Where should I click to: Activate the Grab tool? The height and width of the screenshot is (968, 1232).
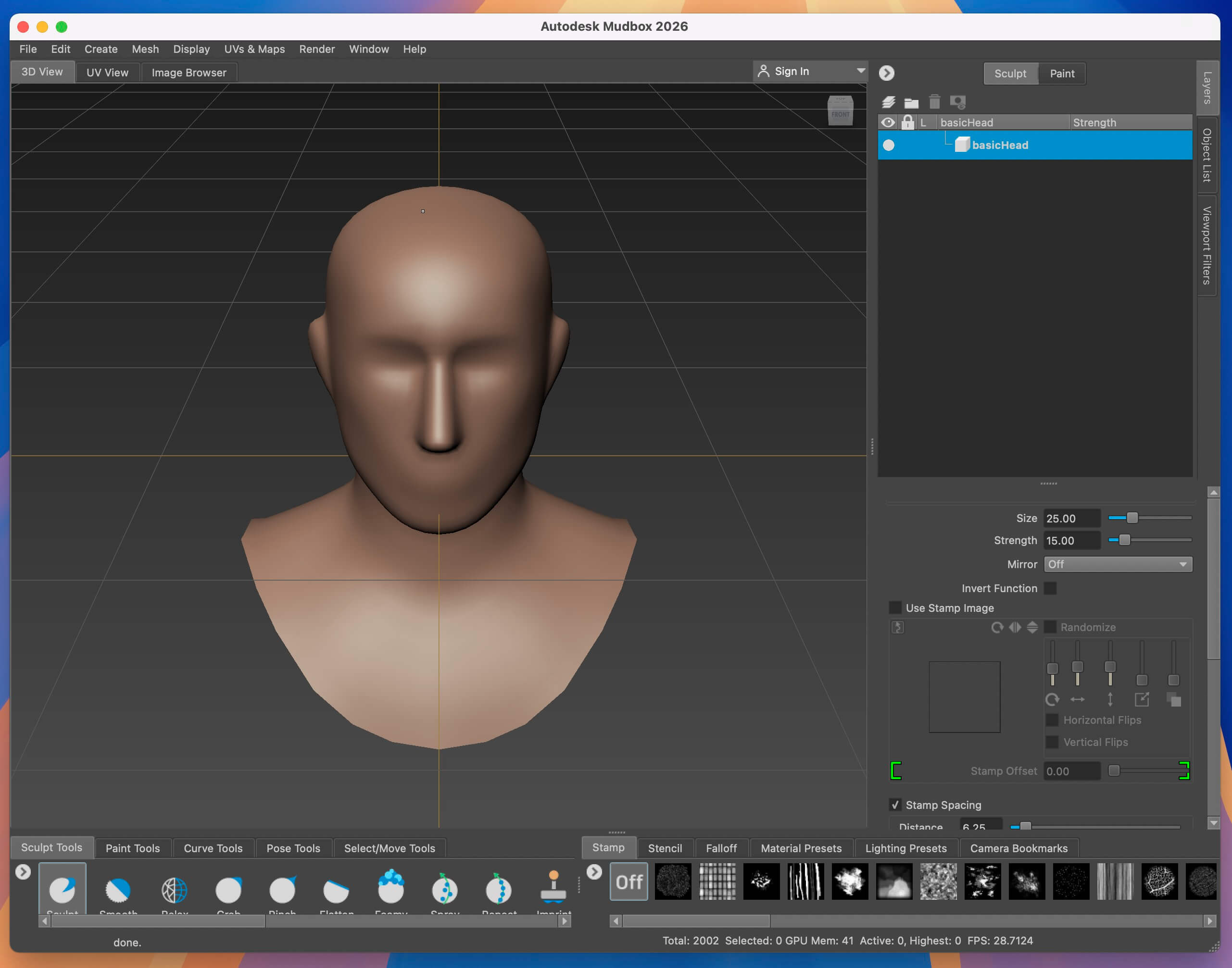228,890
